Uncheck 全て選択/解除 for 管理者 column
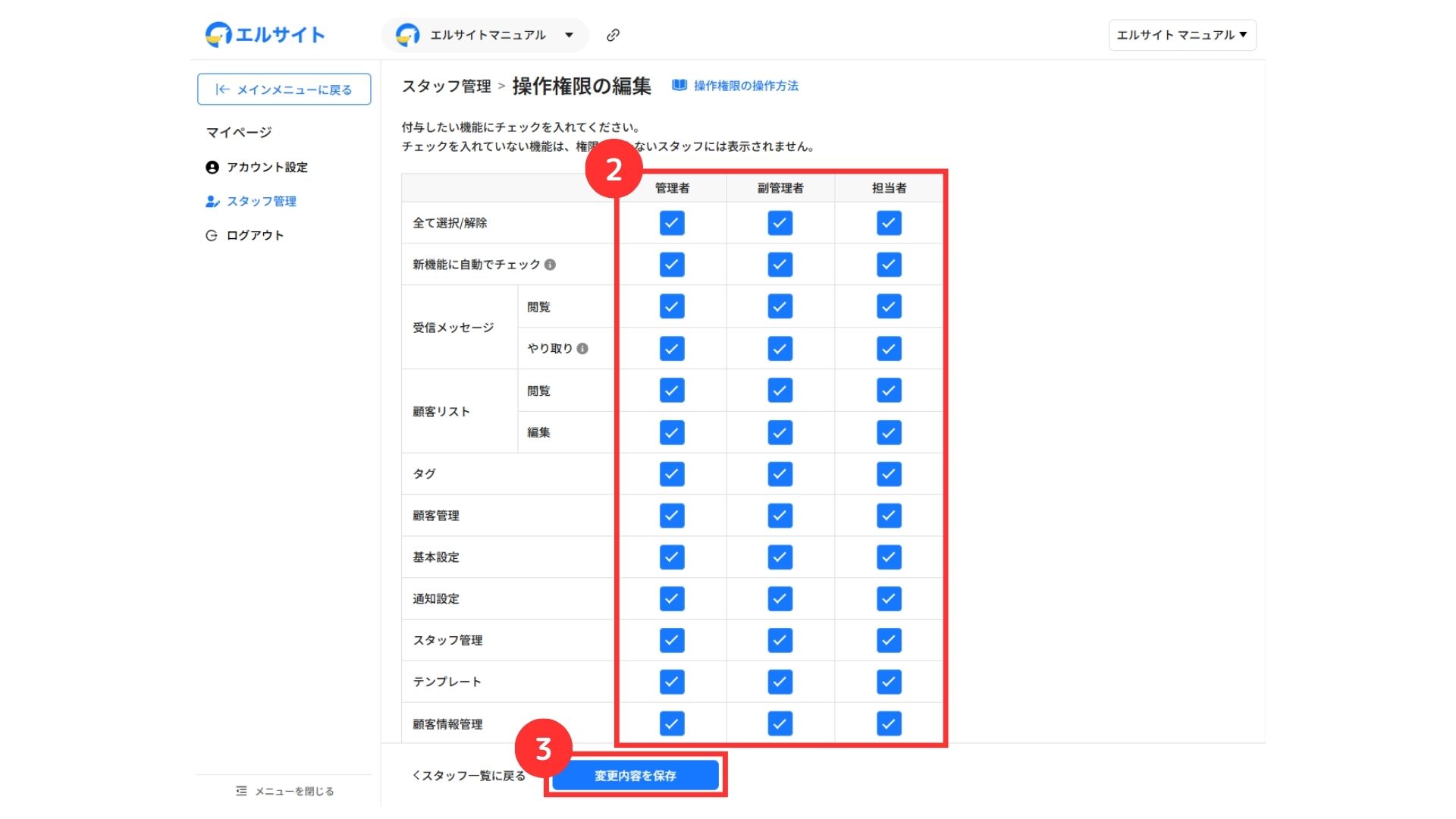The height and width of the screenshot is (819, 1456). [672, 223]
